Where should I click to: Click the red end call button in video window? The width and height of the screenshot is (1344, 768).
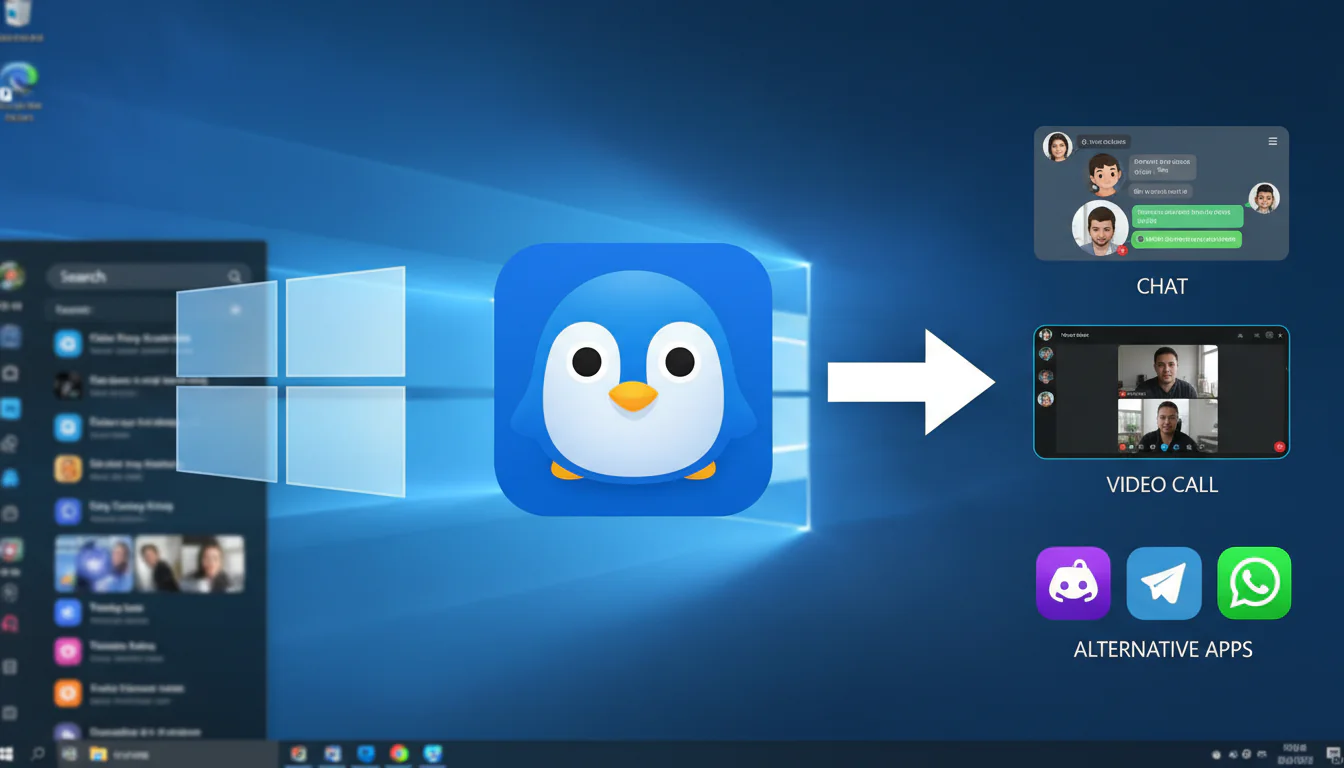[x=1278, y=447]
